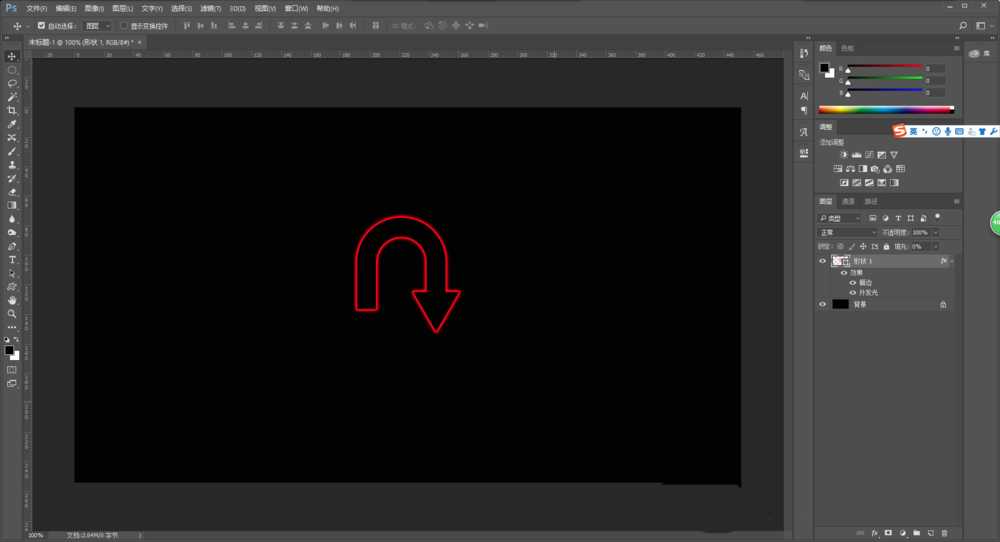Image resolution: width=1000 pixels, height=542 pixels.
Task: Select the Lasso tool
Action: pyautogui.click(x=12, y=83)
